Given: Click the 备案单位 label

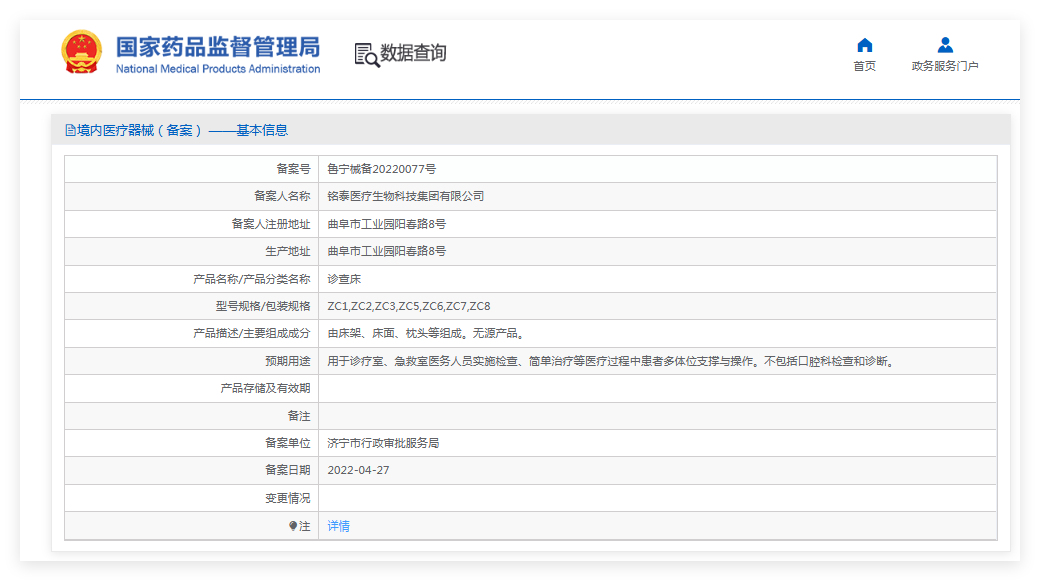Looking at the screenshot, I should pyautogui.click(x=288, y=443).
